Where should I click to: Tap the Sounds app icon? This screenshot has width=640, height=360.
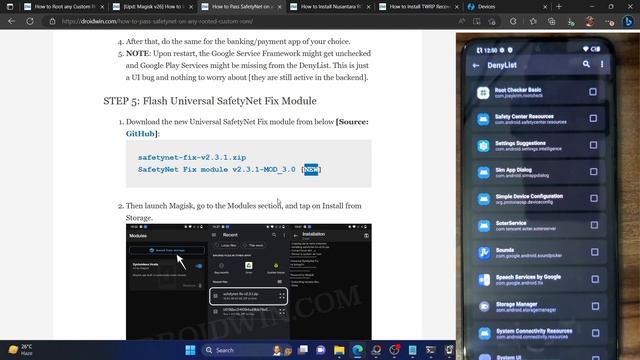coord(484,253)
